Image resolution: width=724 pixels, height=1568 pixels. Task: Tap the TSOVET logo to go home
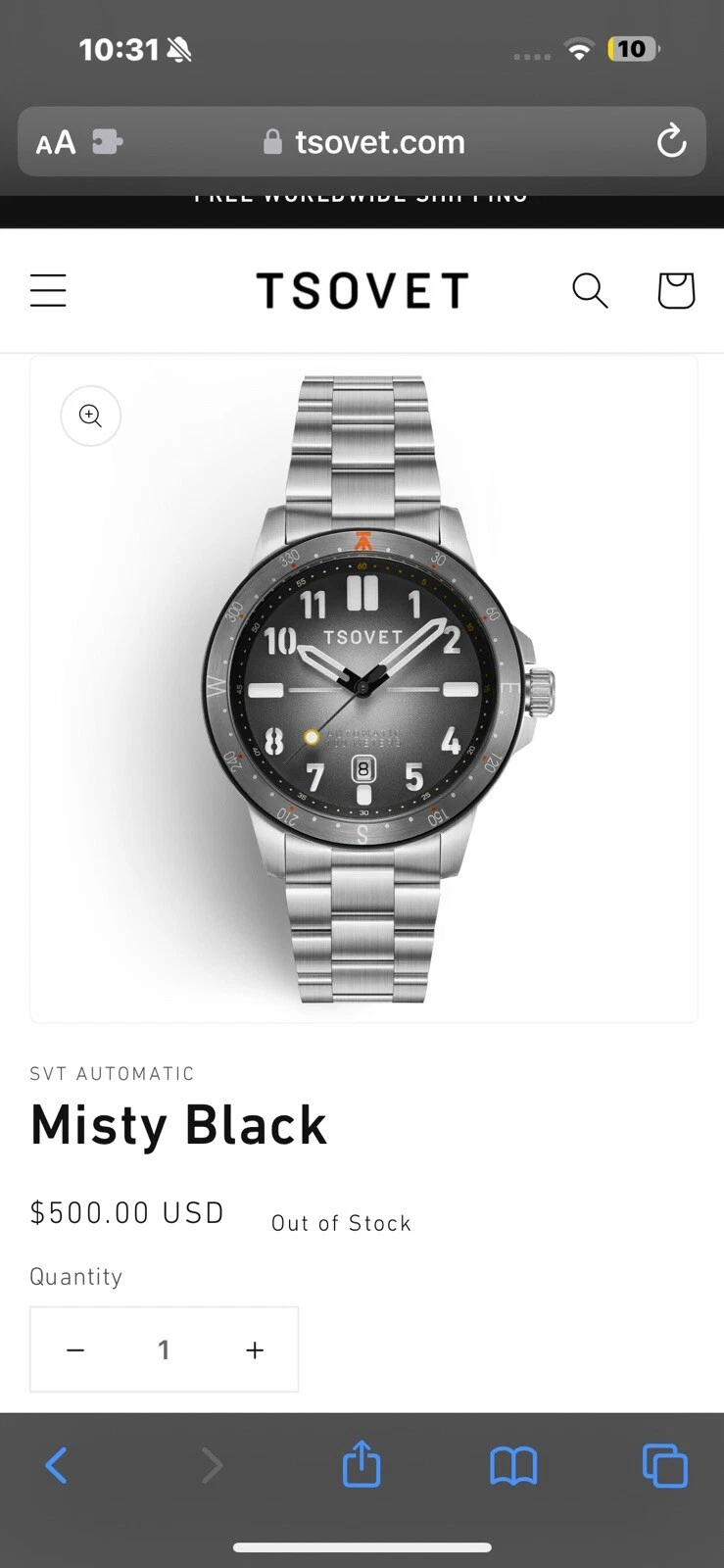[x=362, y=291]
